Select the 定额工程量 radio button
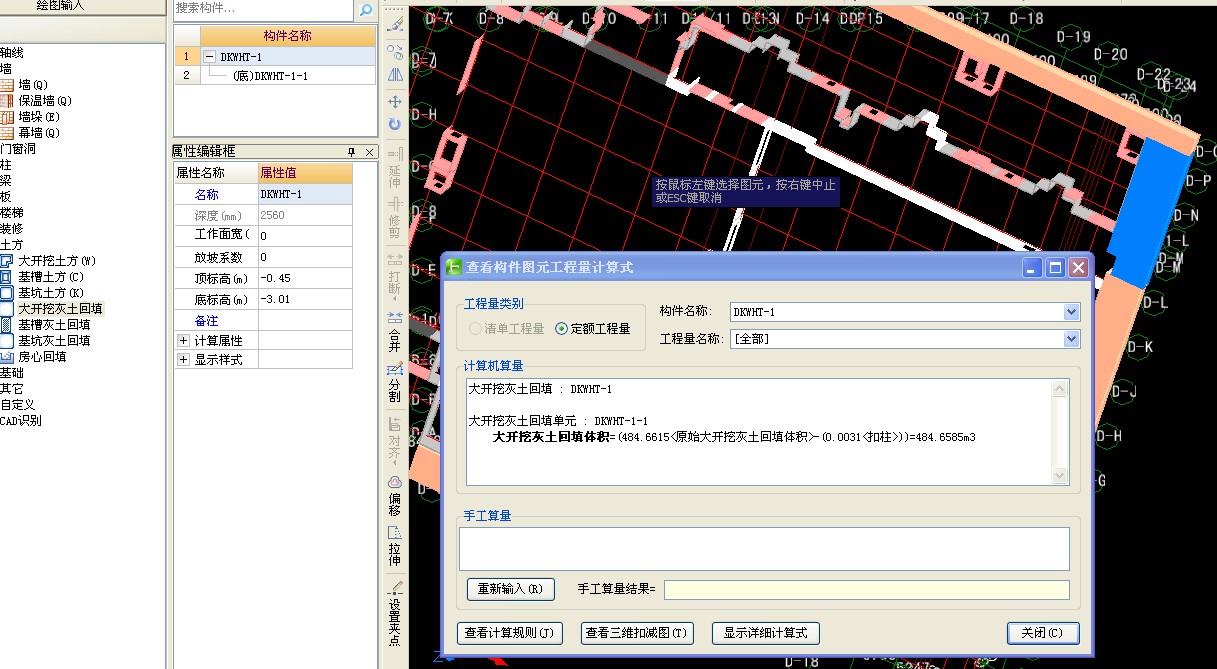The height and width of the screenshot is (669, 1217). (x=561, y=328)
